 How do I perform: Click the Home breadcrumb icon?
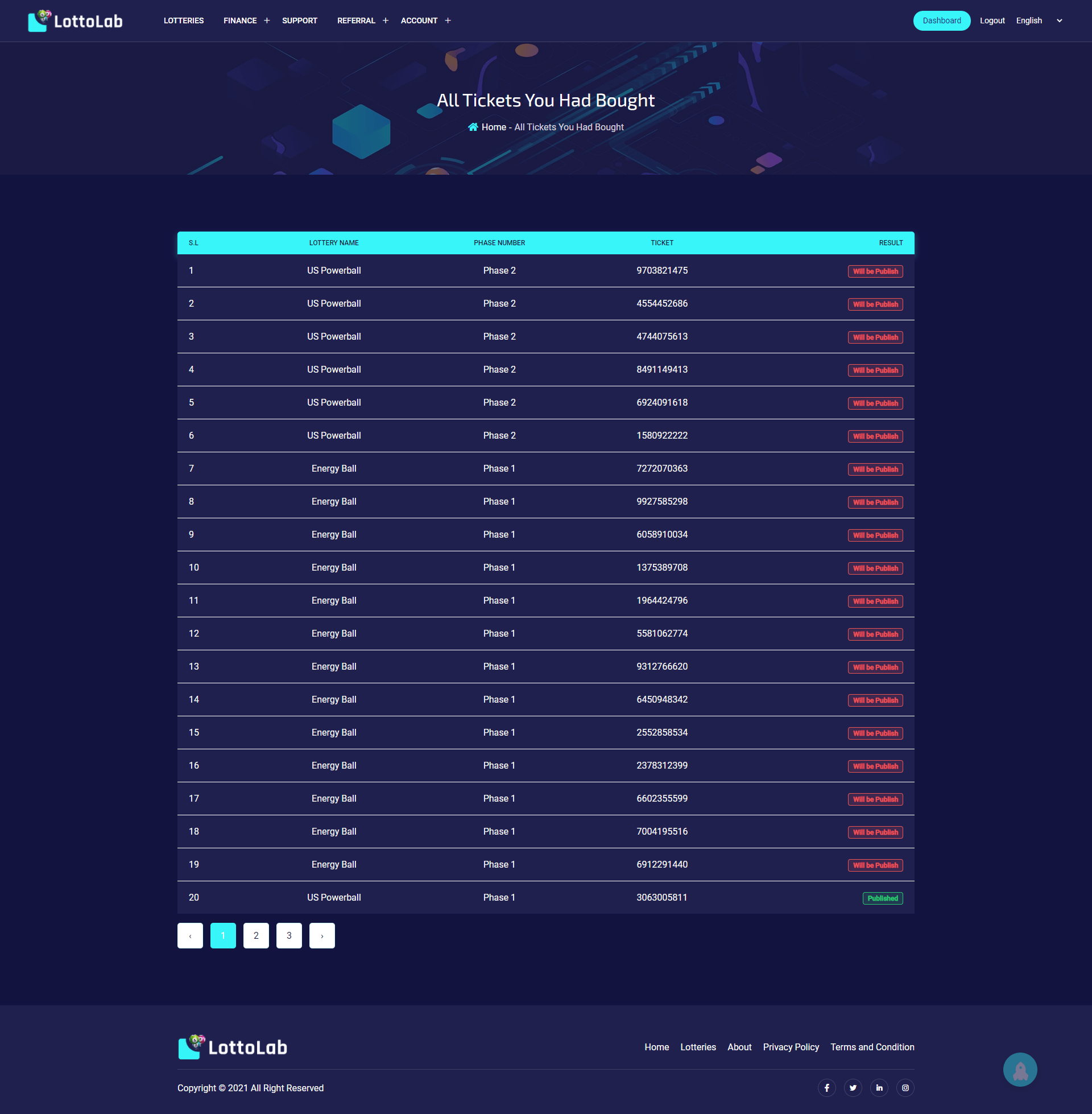point(473,126)
